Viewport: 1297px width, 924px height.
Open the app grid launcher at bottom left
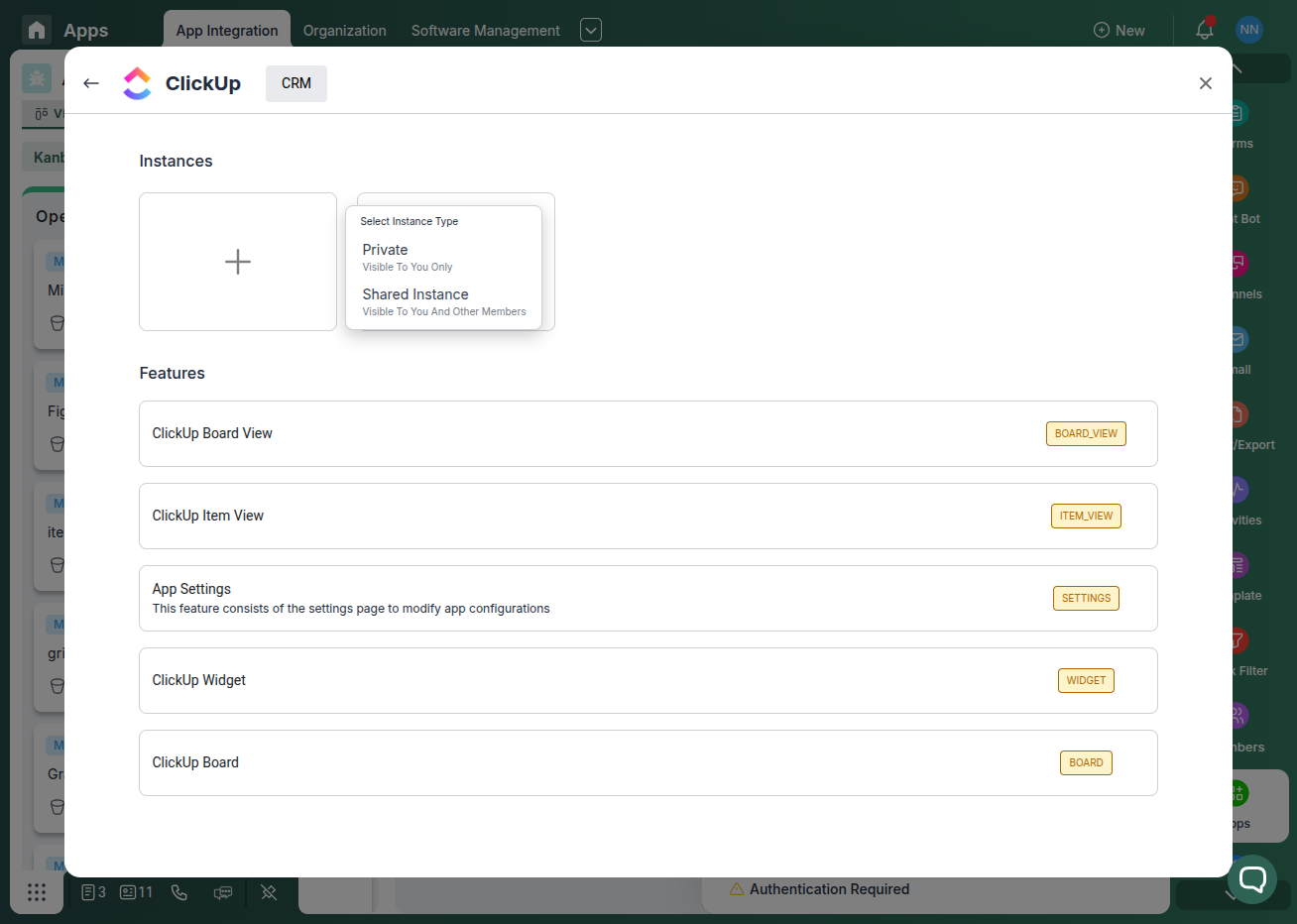point(37,892)
